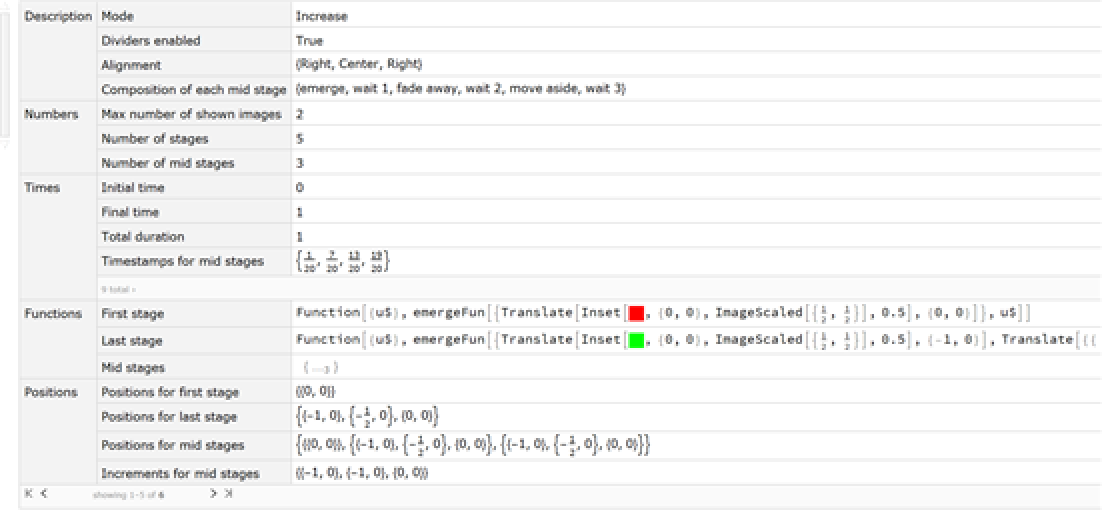Click 'Composition of each mid stage' label
The image size is (1104, 524).
(194, 90)
